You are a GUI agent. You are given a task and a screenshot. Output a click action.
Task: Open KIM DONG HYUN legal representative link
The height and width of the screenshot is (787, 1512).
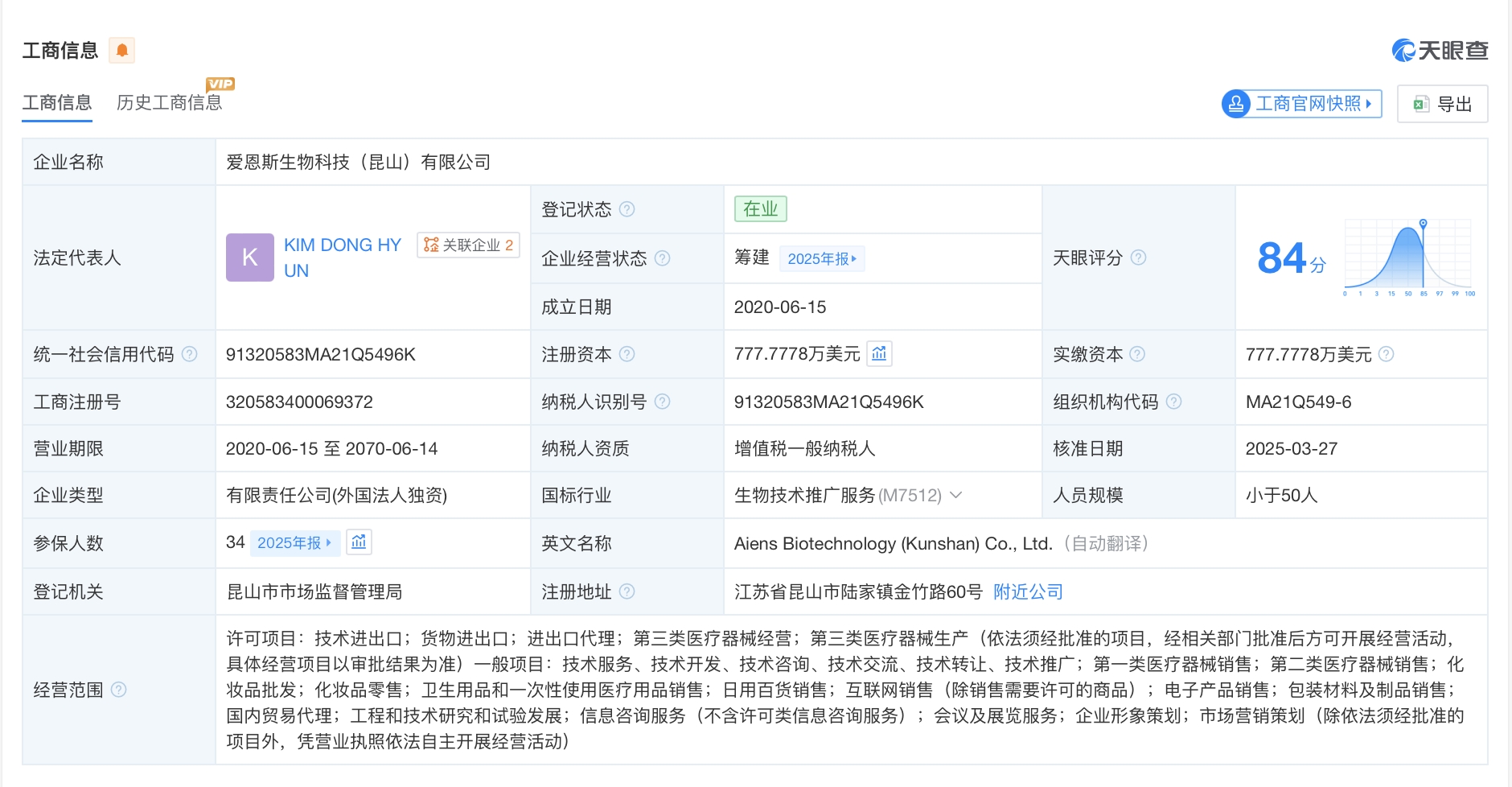pos(343,258)
